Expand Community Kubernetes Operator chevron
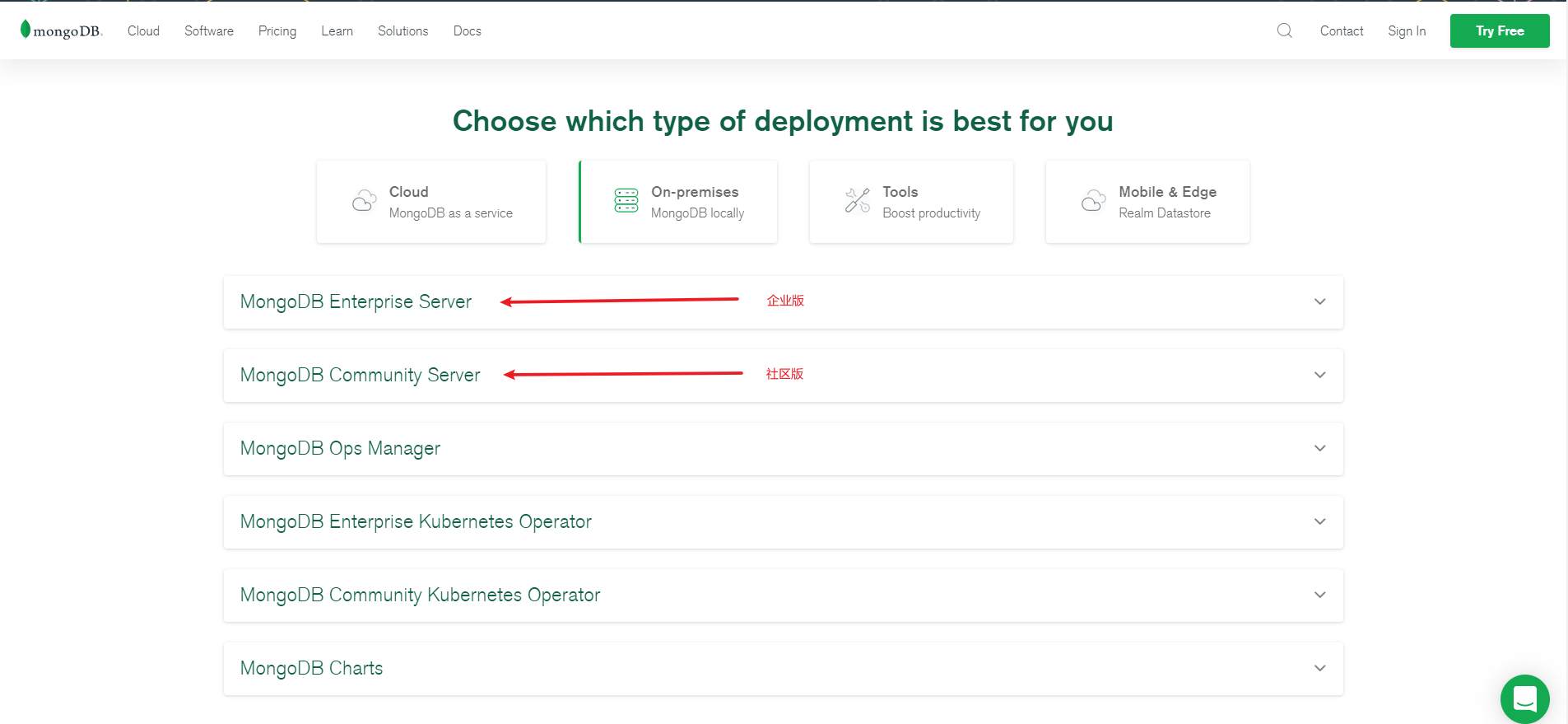The width and height of the screenshot is (1568, 724). [x=1320, y=595]
